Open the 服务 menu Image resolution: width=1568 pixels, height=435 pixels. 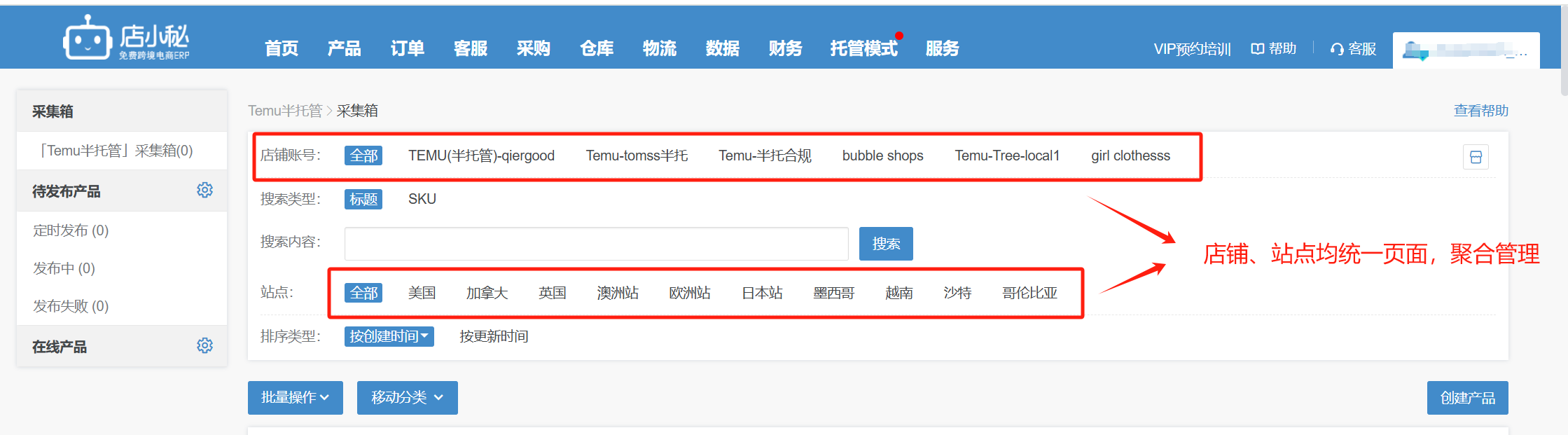[943, 48]
